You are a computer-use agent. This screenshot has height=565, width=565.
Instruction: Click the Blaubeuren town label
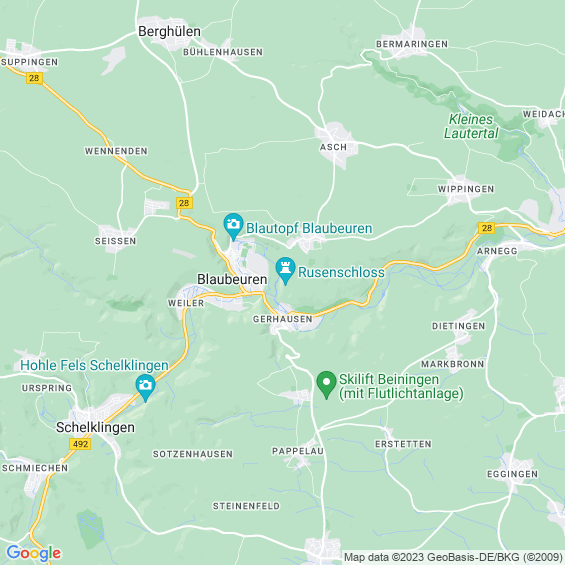[x=232, y=279]
